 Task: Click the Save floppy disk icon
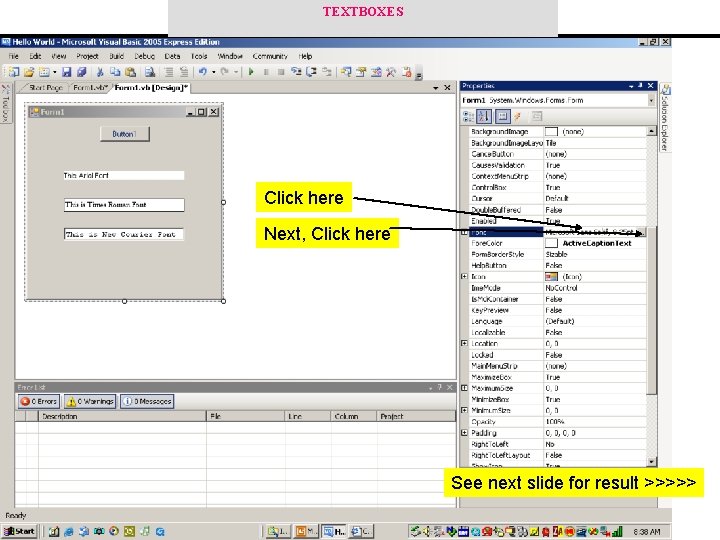pyautogui.click(x=67, y=72)
